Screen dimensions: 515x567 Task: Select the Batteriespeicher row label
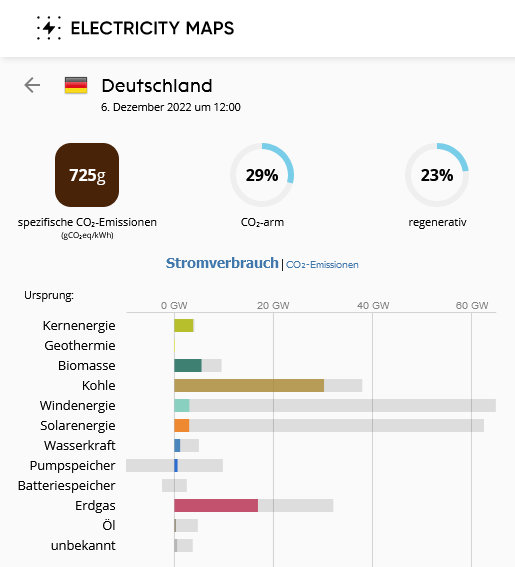click(x=67, y=486)
